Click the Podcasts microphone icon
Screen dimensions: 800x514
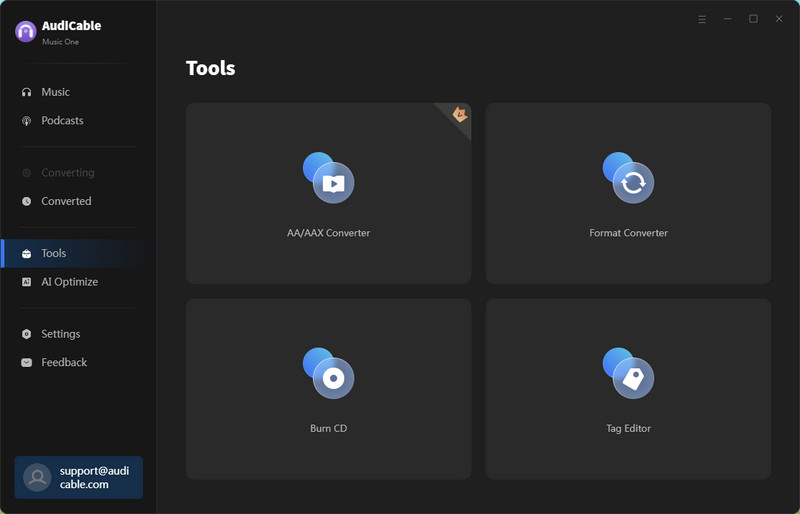point(27,121)
